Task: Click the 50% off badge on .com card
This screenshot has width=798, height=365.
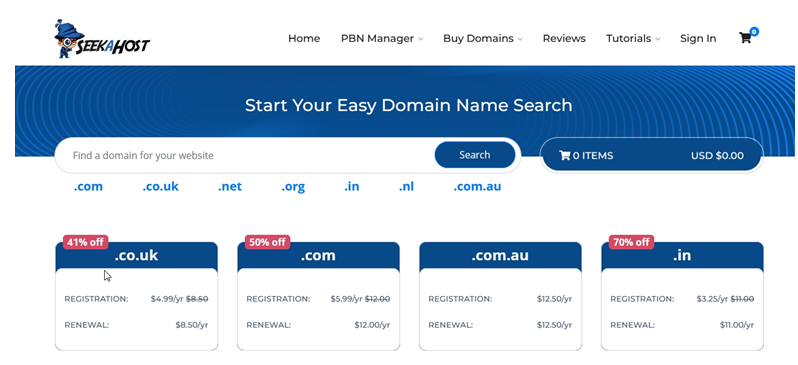Action: [267, 242]
